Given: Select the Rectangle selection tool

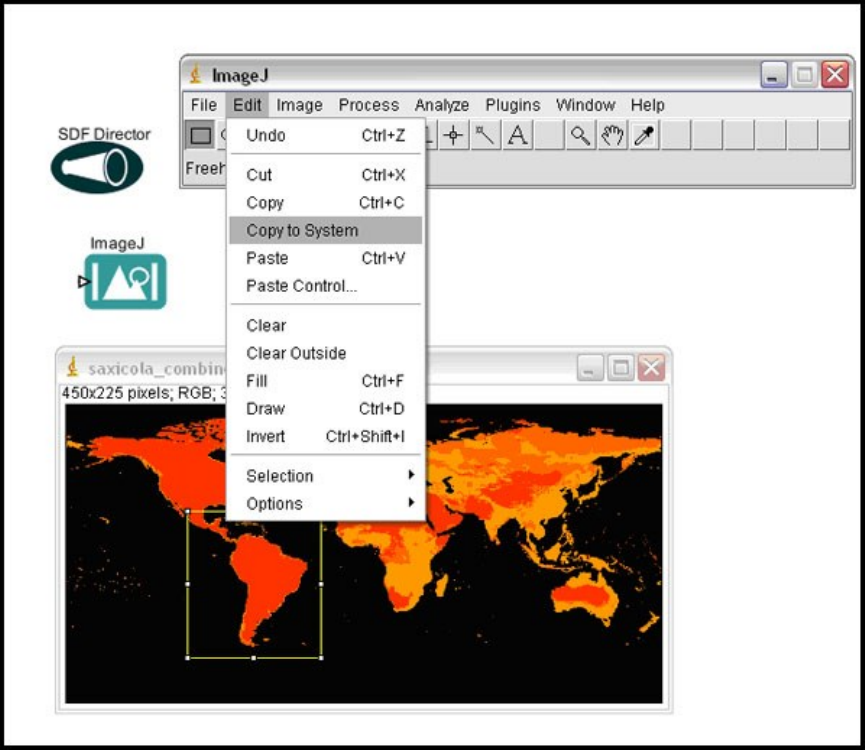Looking at the screenshot, I should 200,135.
